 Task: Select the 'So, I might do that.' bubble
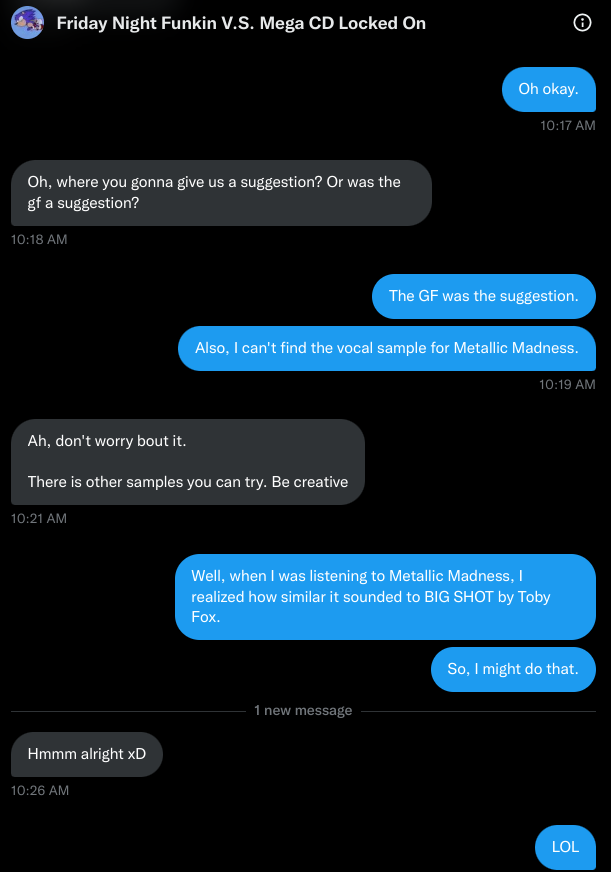[513, 669]
